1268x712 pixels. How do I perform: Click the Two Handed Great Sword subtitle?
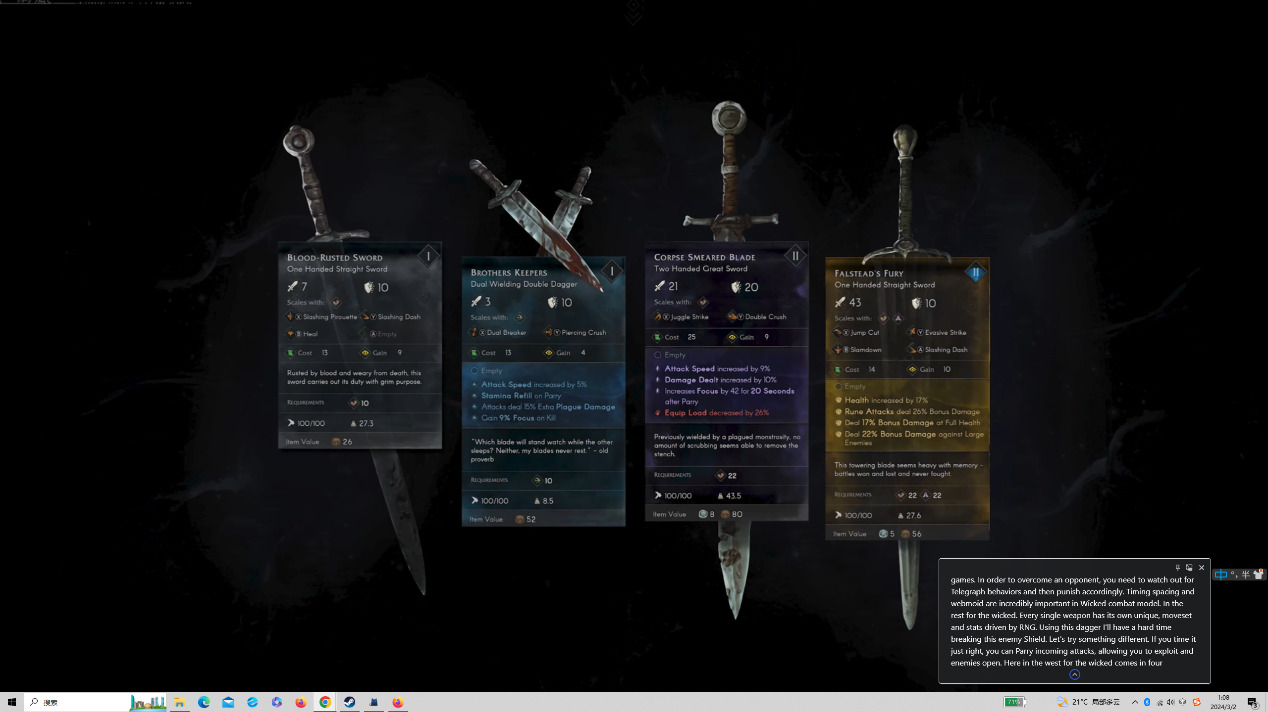coord(700,269)
